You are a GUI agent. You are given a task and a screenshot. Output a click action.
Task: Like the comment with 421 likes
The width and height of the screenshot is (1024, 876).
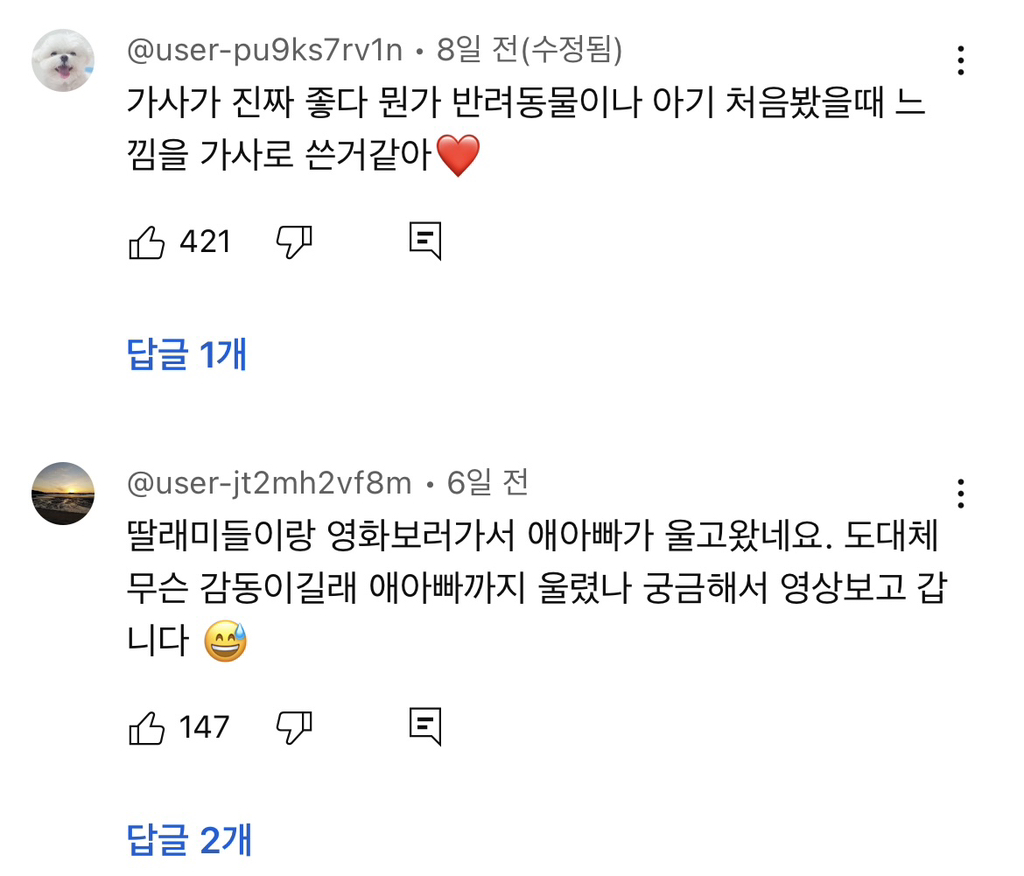[x=147, y=242]
